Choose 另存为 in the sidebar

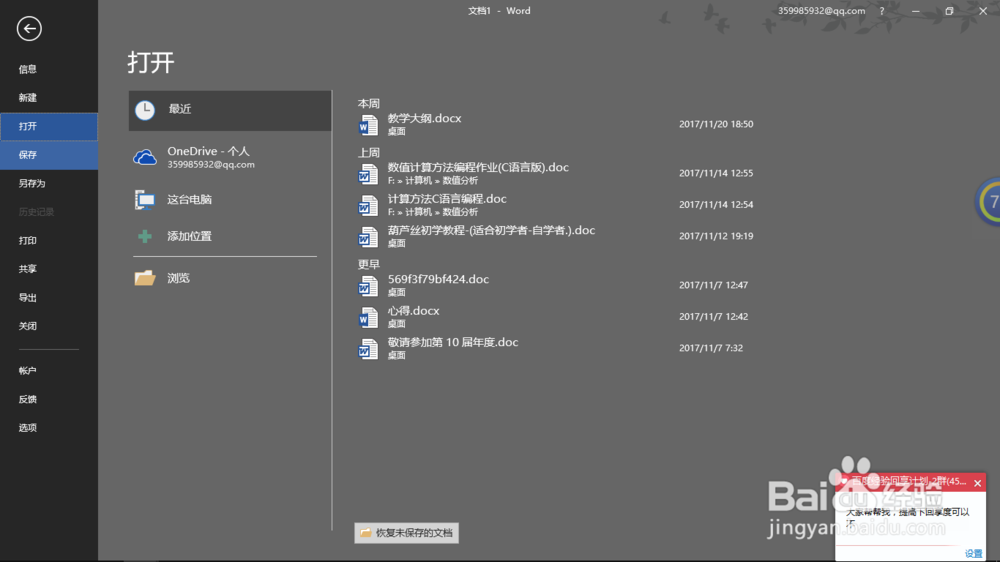coord(48,184)
